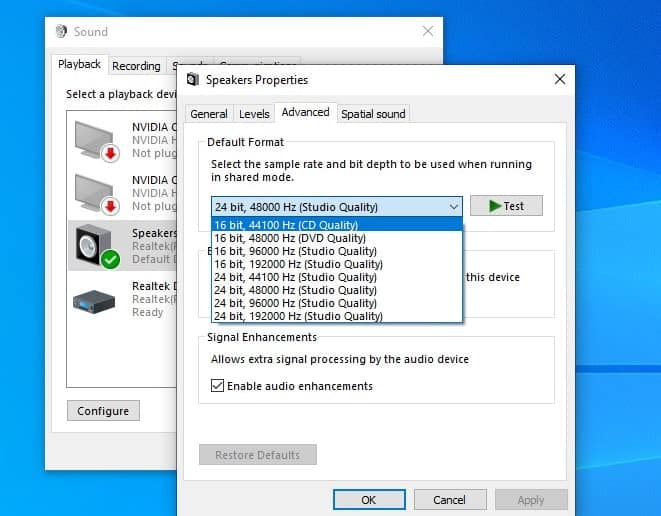Switch to the Levels tab
The height and width of the screenshot is (516, 661).
(254, 114)
